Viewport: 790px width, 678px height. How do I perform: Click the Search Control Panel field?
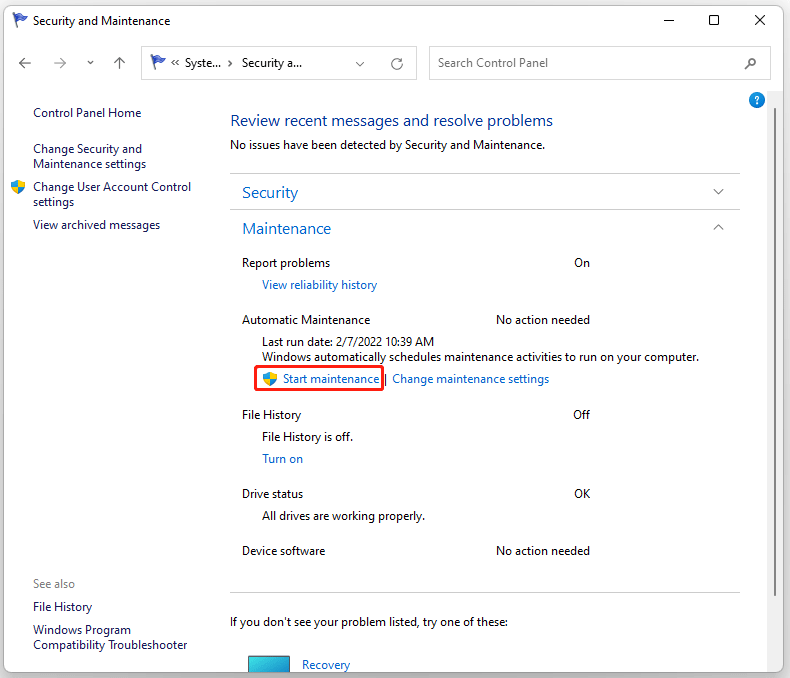click(600, 63)
